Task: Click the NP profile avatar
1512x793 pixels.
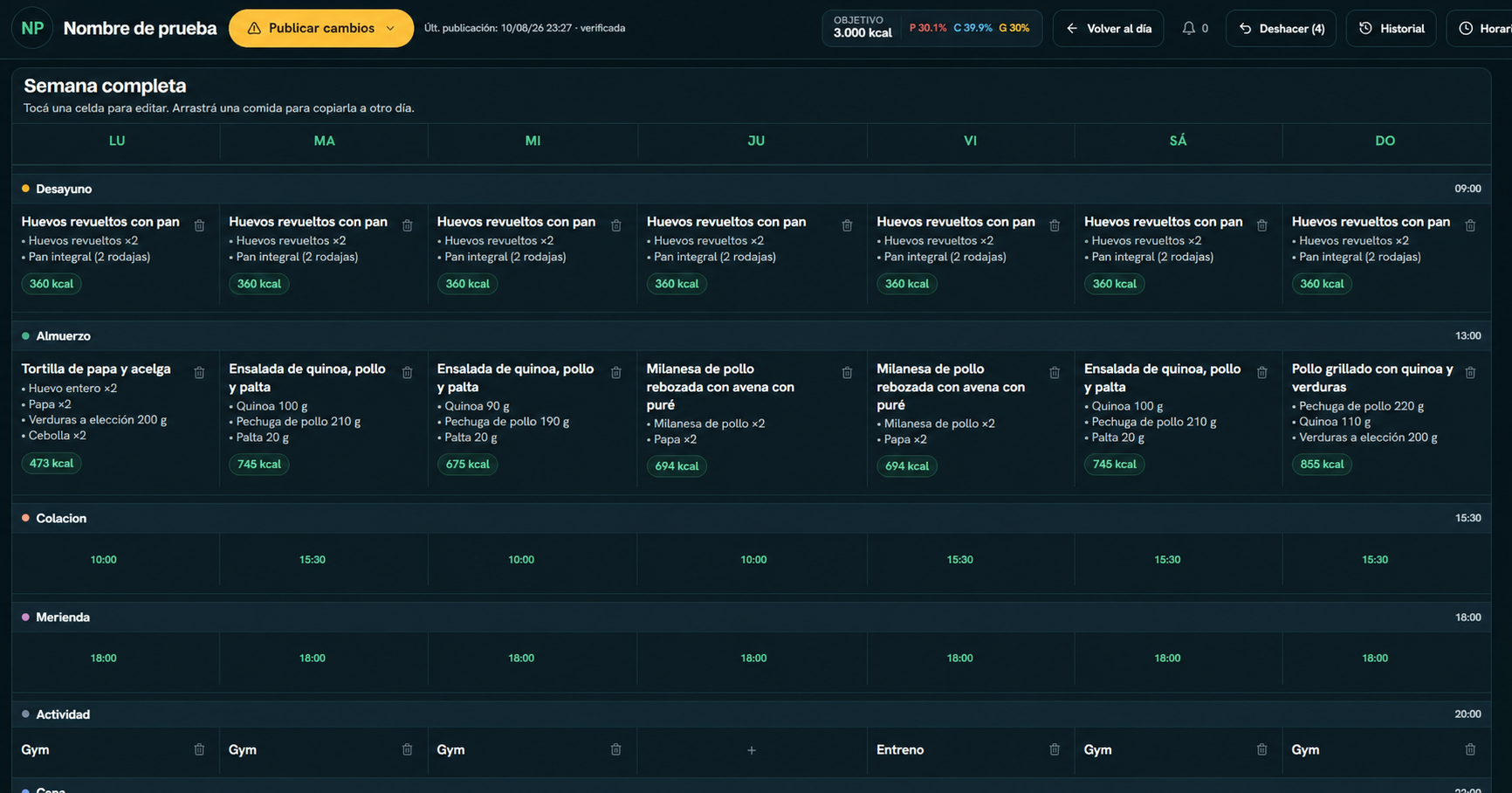Action: (x=32, y=28)
